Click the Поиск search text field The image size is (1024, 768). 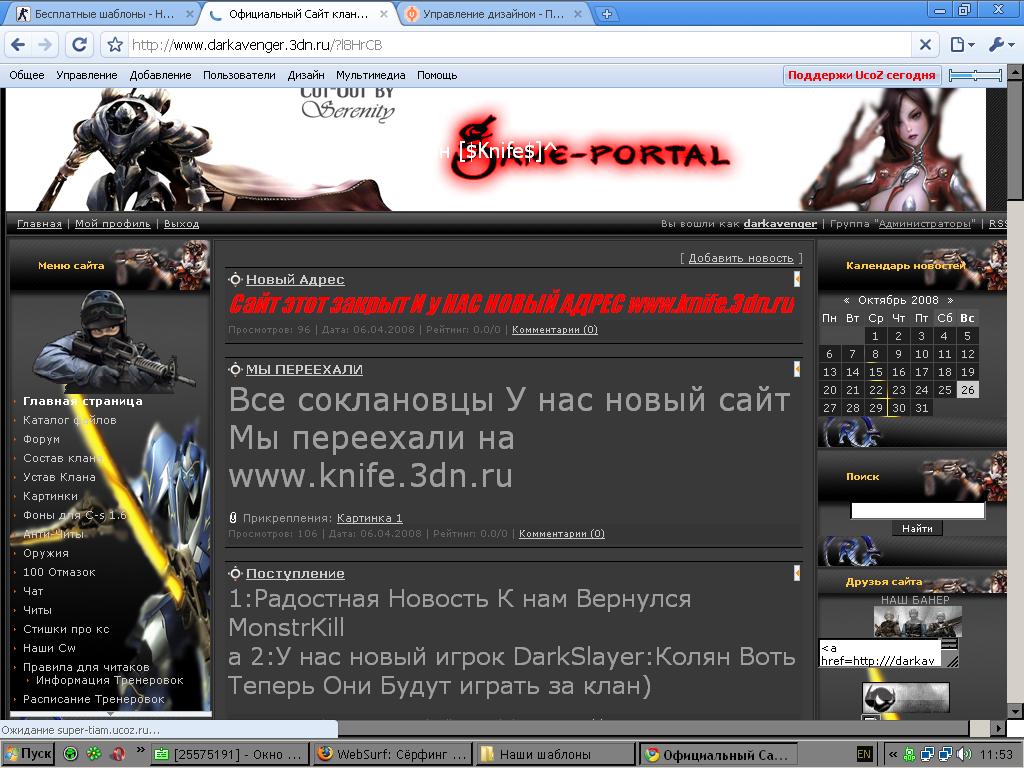pos(917,510)
